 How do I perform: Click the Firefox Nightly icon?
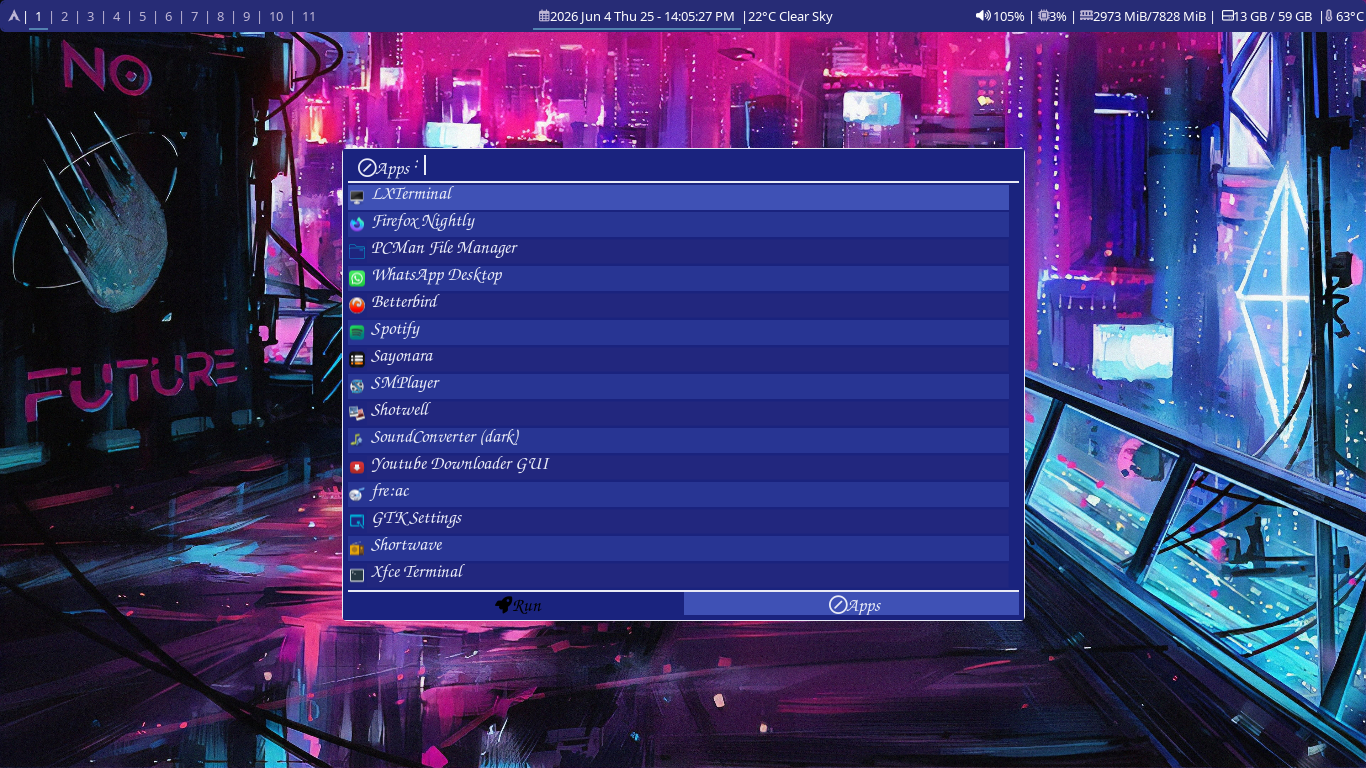pyautogui.click(x=357, y=224)
